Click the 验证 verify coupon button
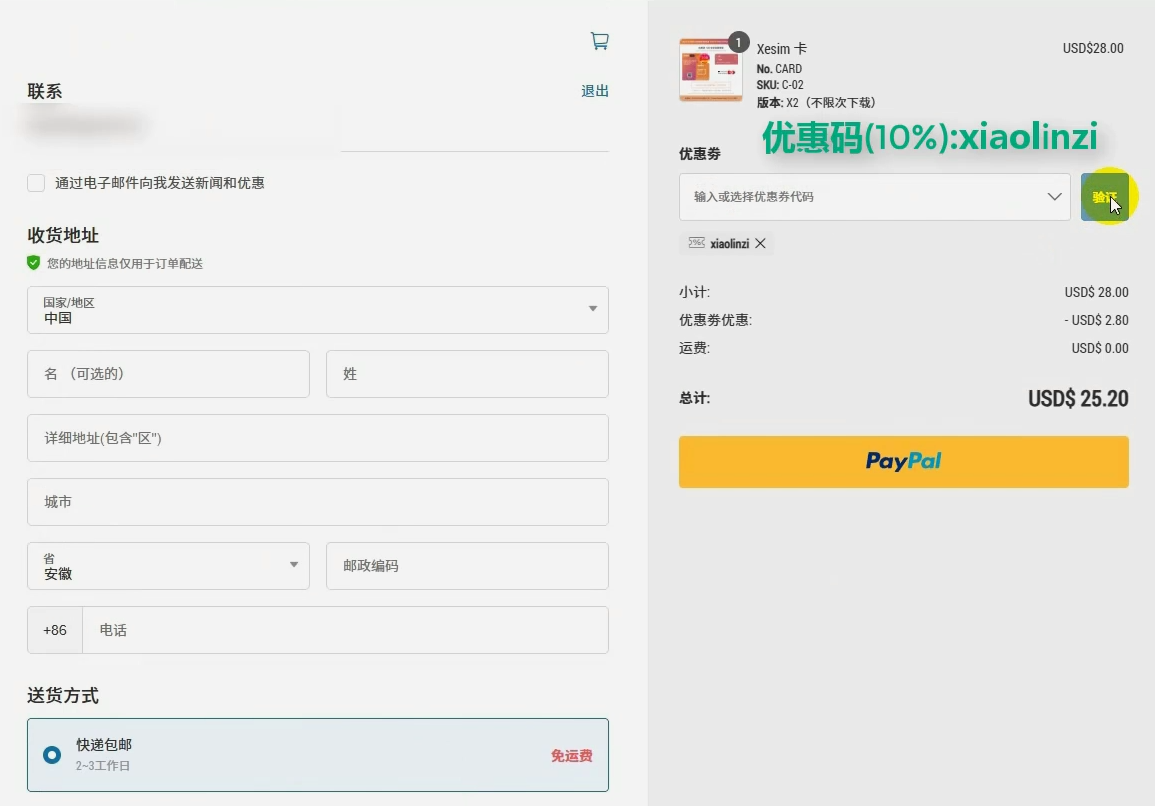The height and width of the screenshot is (806, 1155). [x=1104, y=197]
